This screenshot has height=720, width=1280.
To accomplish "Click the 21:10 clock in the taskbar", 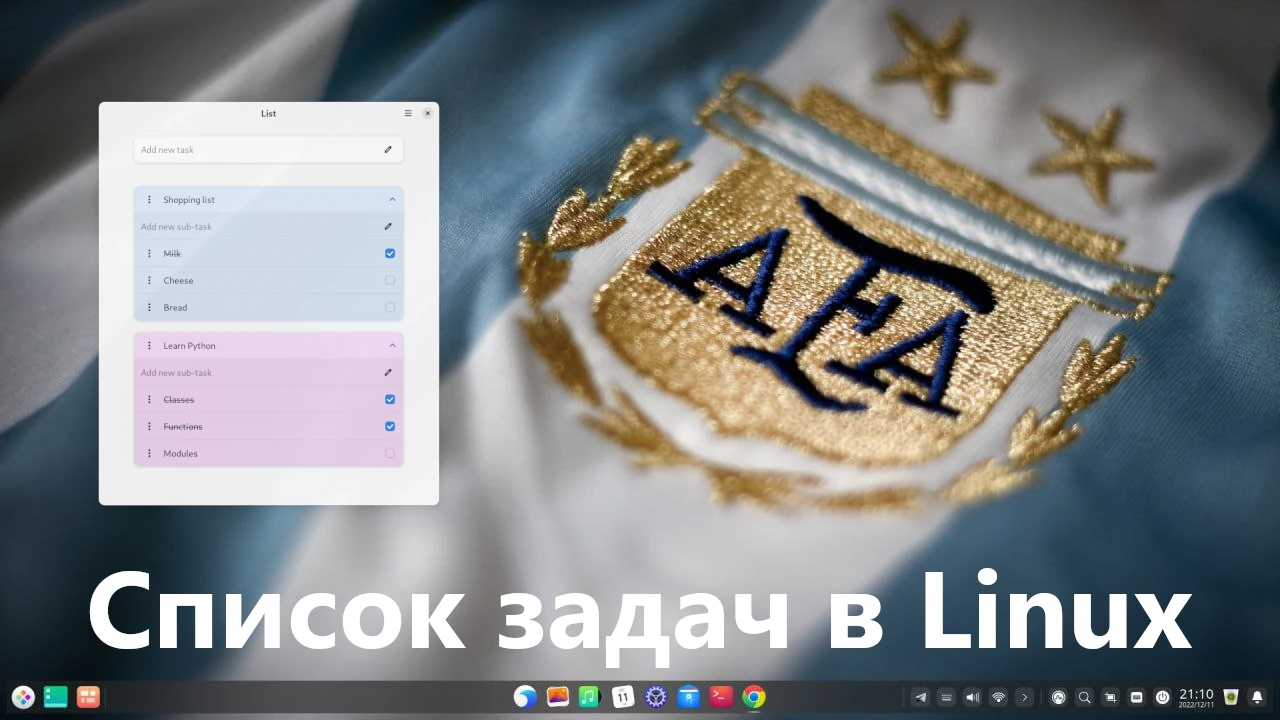I will (1196, 697).
